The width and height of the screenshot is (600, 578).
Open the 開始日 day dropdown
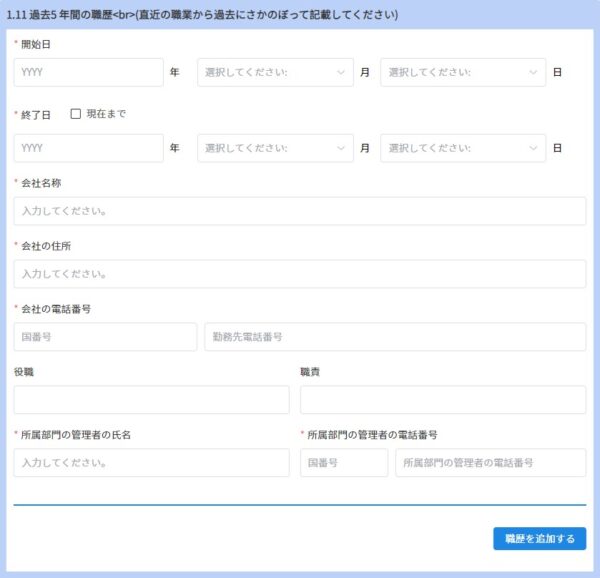point(462,72)
